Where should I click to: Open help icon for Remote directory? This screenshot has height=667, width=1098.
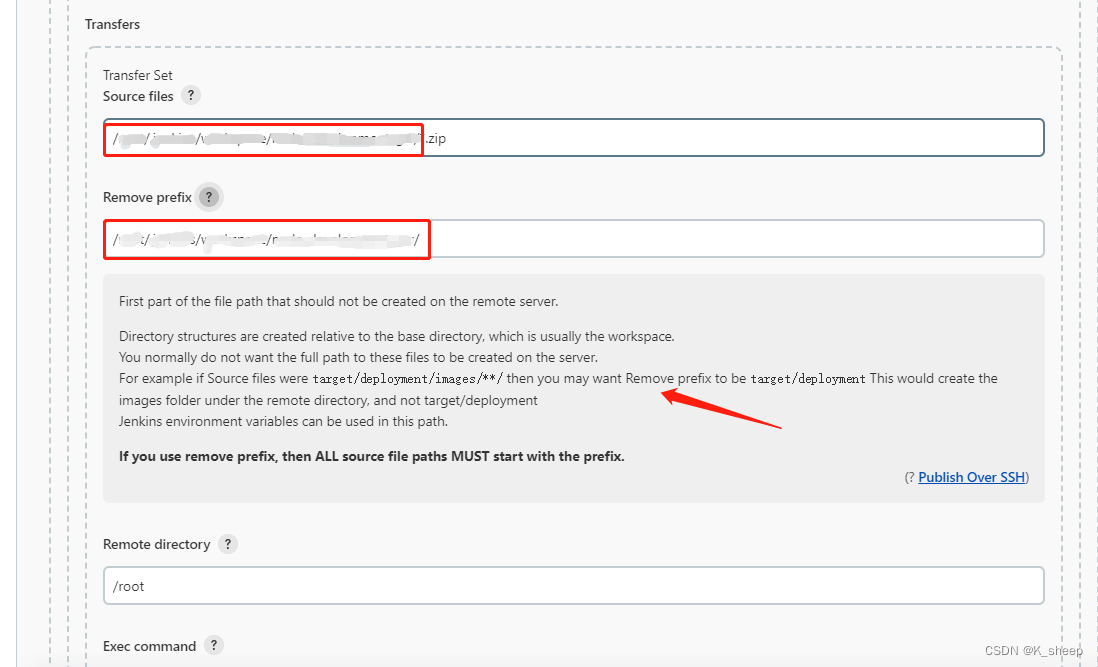pos(228,544)
